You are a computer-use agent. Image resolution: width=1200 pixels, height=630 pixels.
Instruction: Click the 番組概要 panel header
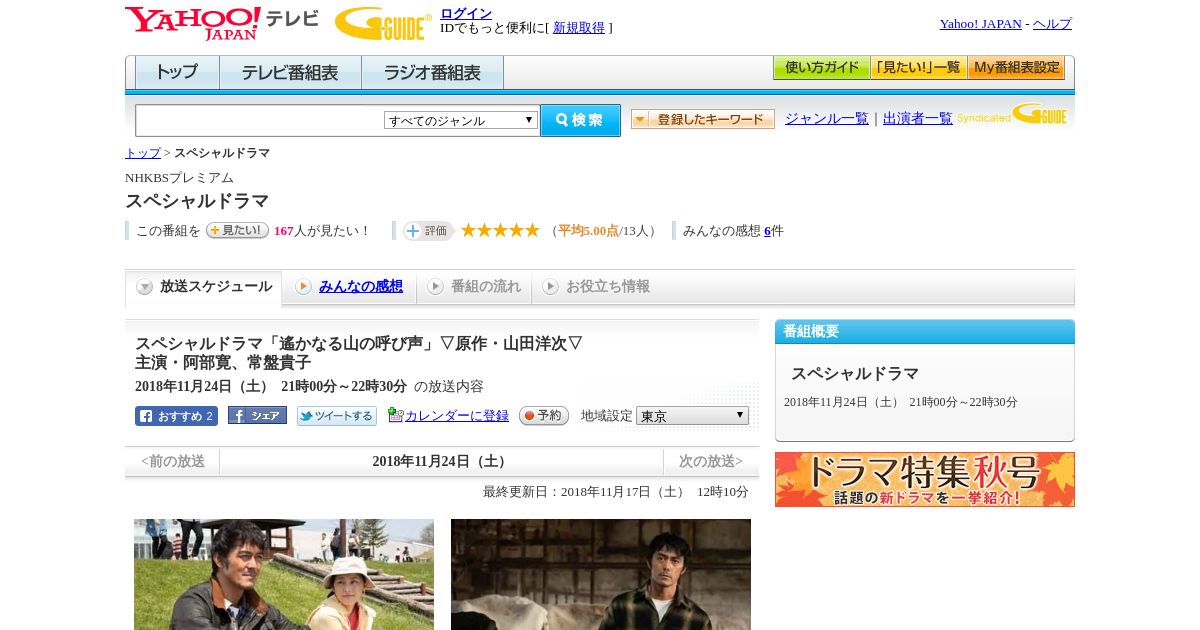pyautogui.click(x=925, y=332)
